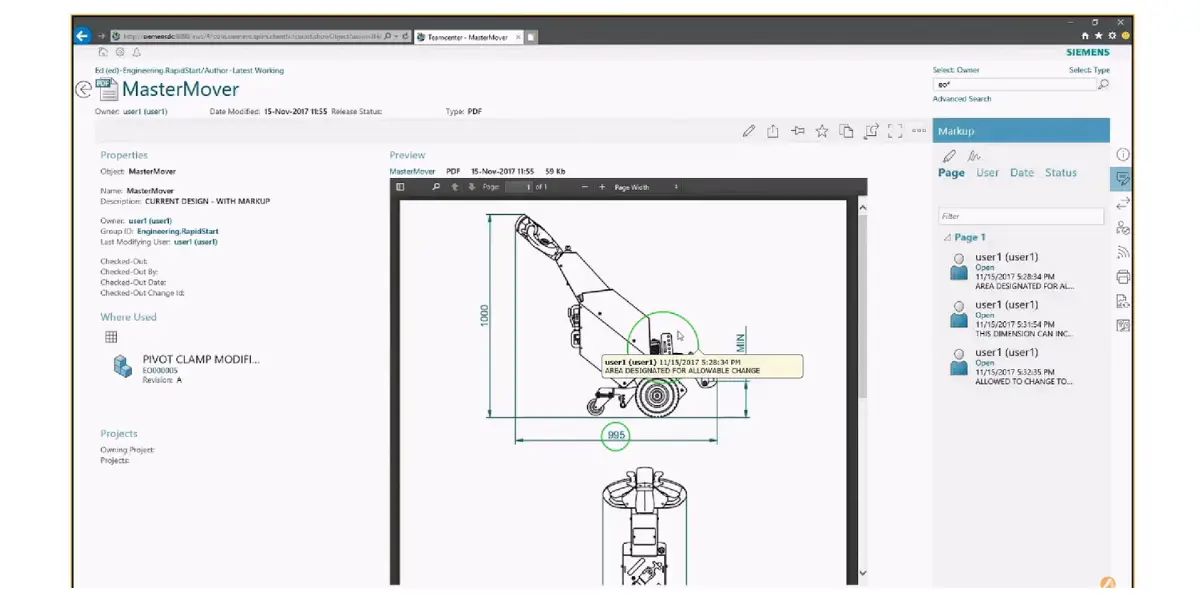This screenshot has width=1200, height=600.
Task: Click the browser back button
Action: tap(83, 35)
